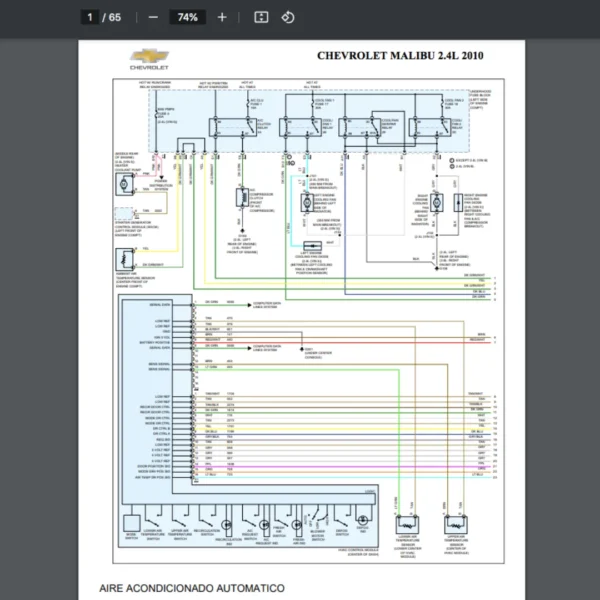Click the ambient air temperature sensor symbol
Image resolution: width=600 pixels, height=600 pixels.
tap(125, 259)
